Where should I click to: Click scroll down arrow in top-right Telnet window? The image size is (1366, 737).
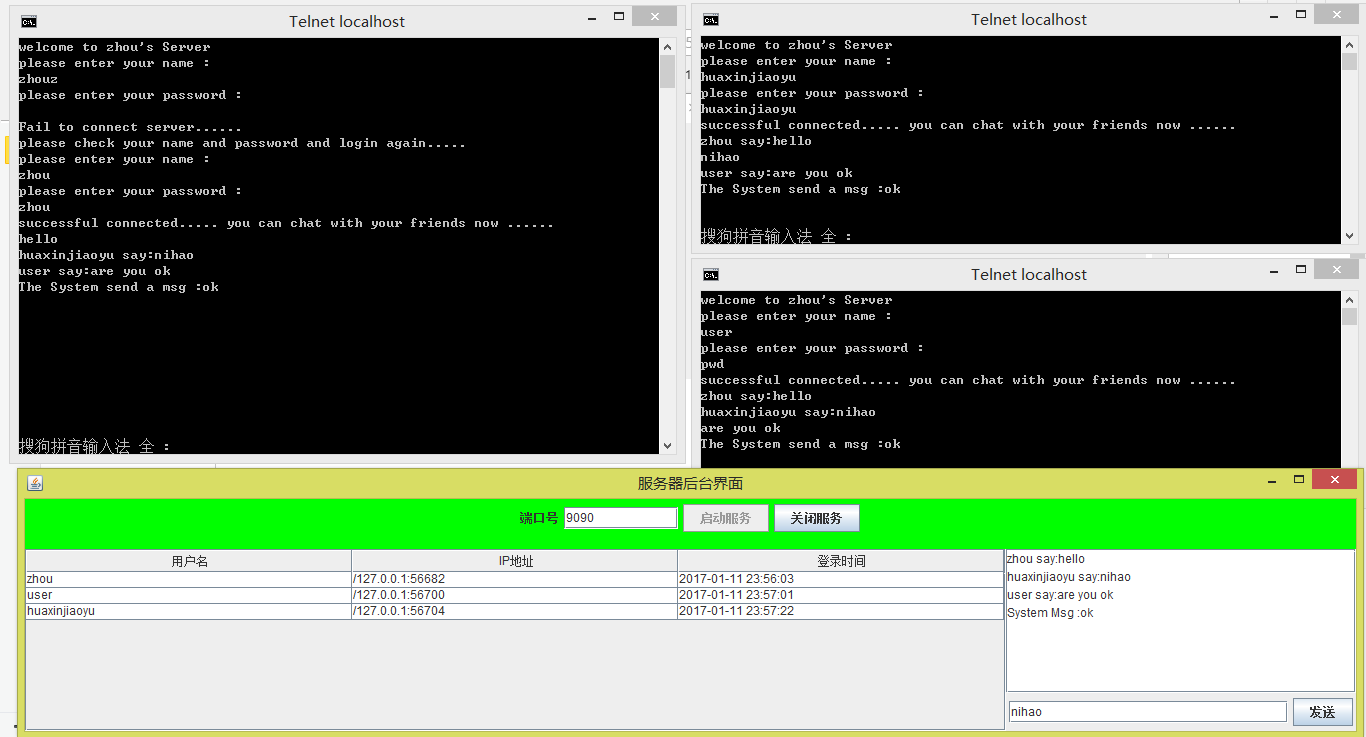(x=1349, y=236)
